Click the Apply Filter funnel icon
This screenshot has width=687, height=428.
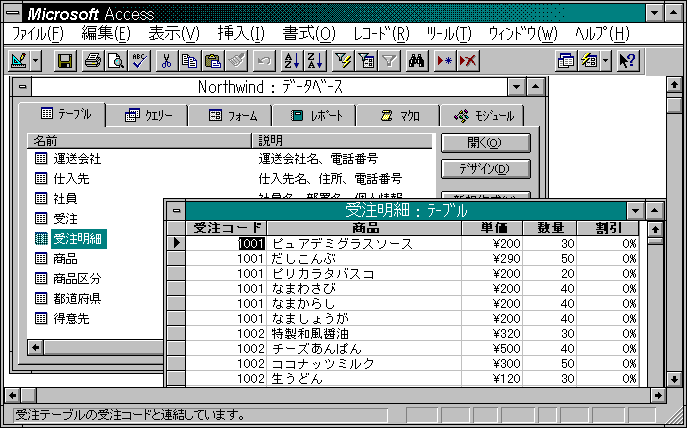click(x=389, y=61)
